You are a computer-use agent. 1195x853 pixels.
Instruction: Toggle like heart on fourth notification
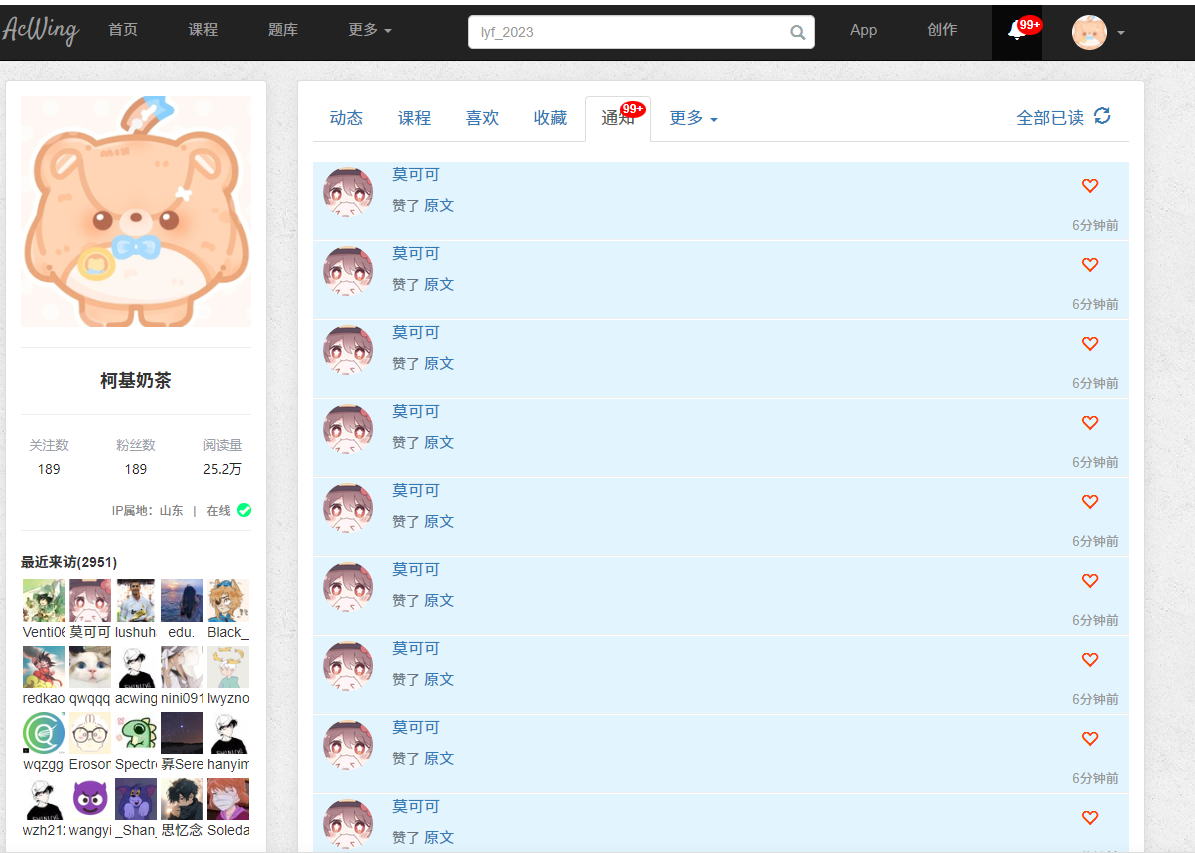coord(1090,423)
